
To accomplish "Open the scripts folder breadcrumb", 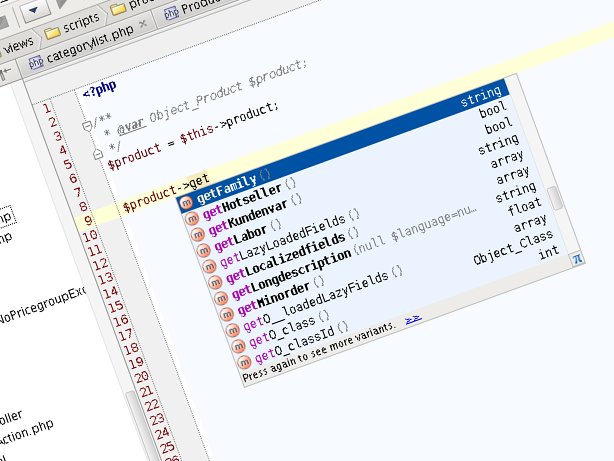I will pos(81,22).
